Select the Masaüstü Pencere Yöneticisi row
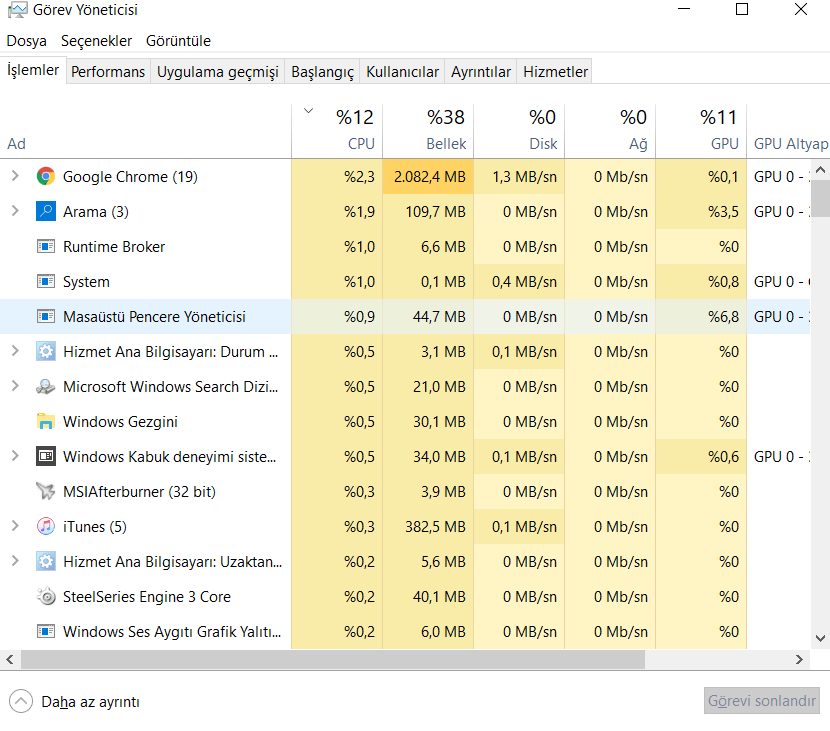This screenshot has height=731, width=830. pyautogui.click(x=154, y=317)
